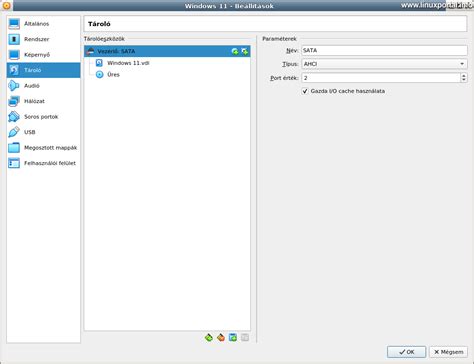Click the Soros portok connector icon

(x=14, y=117)
